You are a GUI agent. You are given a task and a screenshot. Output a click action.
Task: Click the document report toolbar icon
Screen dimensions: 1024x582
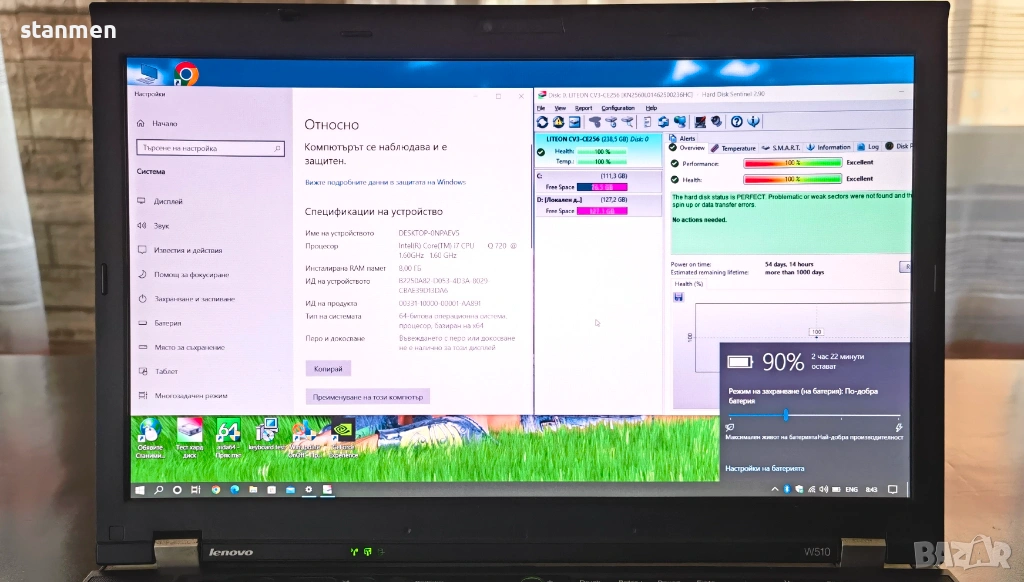647,122
